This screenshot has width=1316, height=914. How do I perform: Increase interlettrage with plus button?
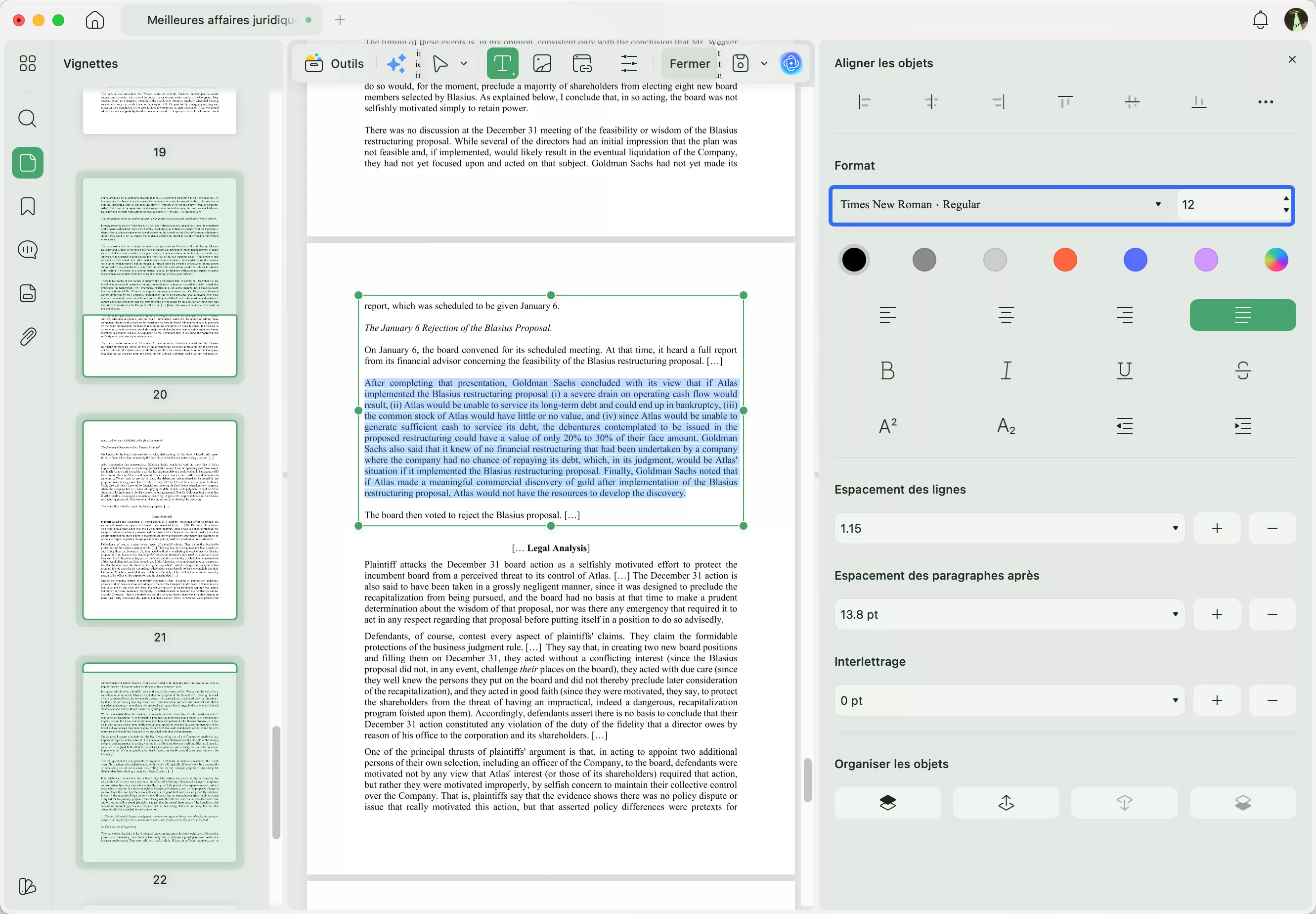click(x=1217, y=700)
